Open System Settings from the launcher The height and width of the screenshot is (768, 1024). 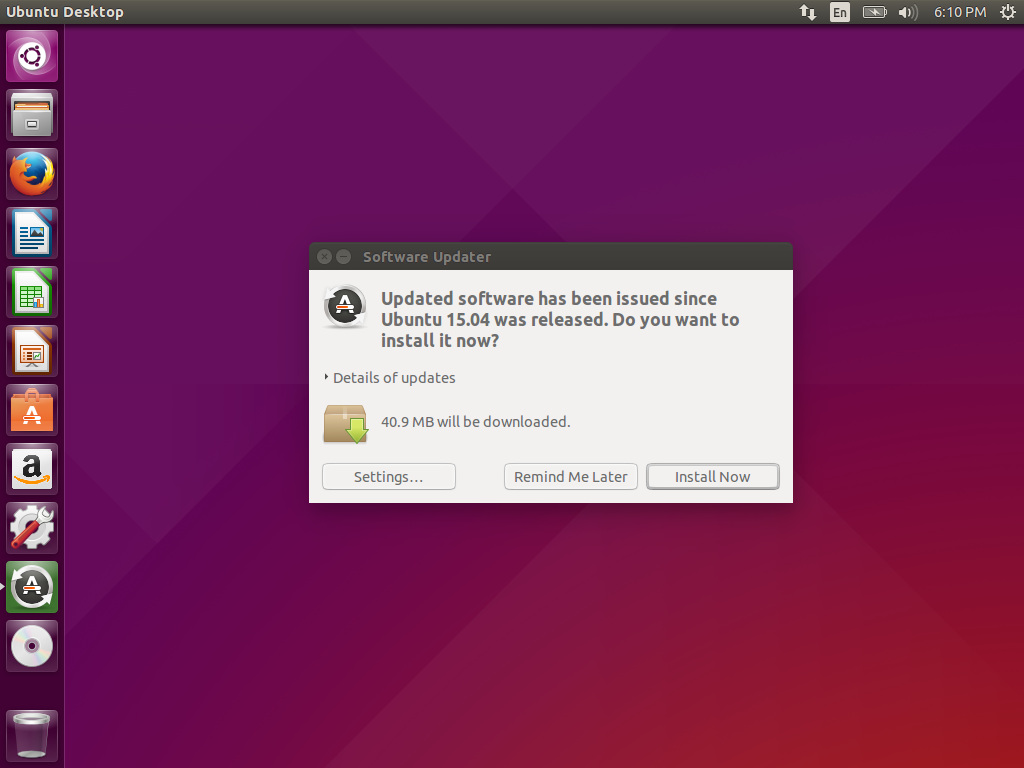tap(31, 527)
